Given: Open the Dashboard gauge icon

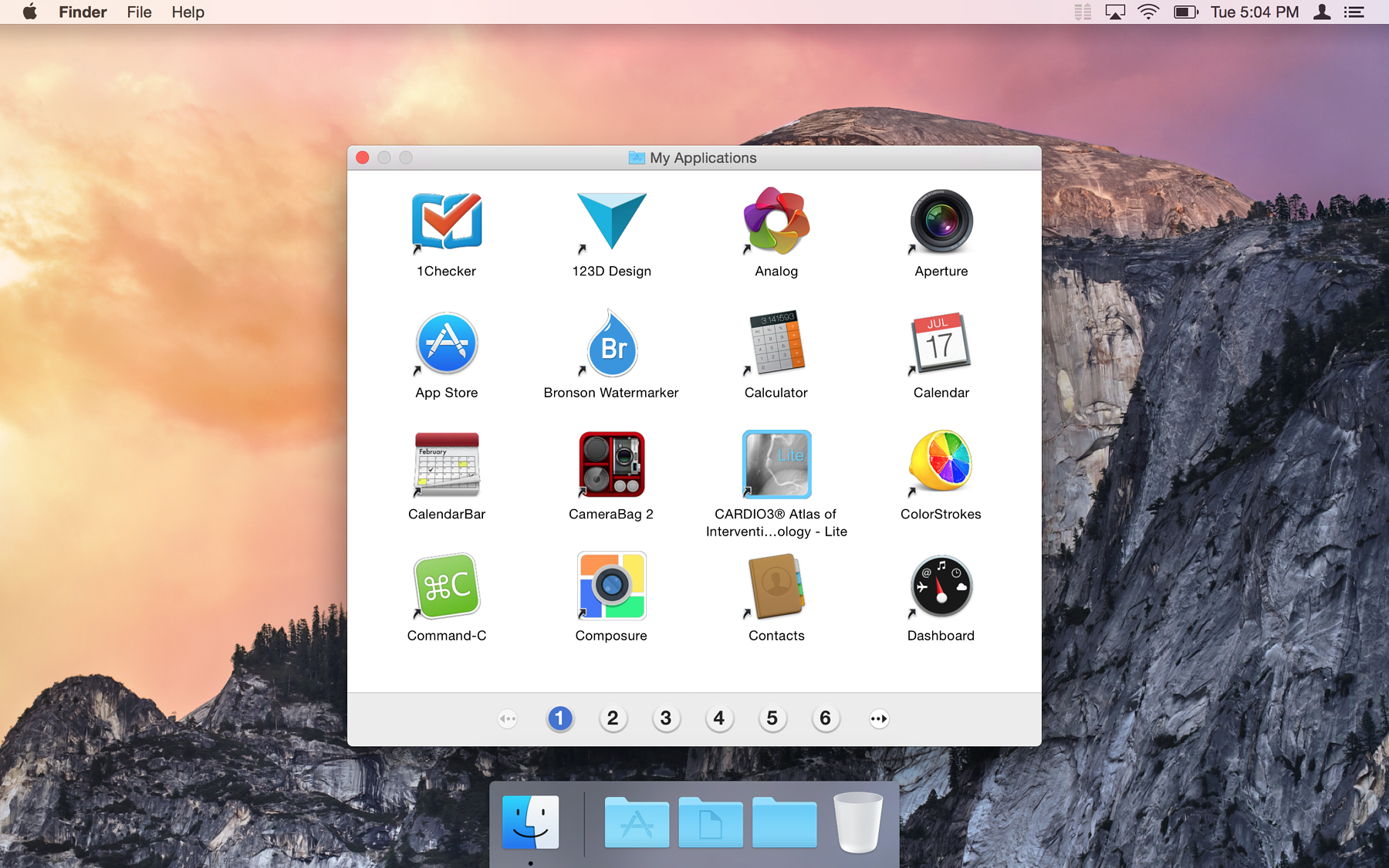Looking at the screenshot, I should point(941,586).
